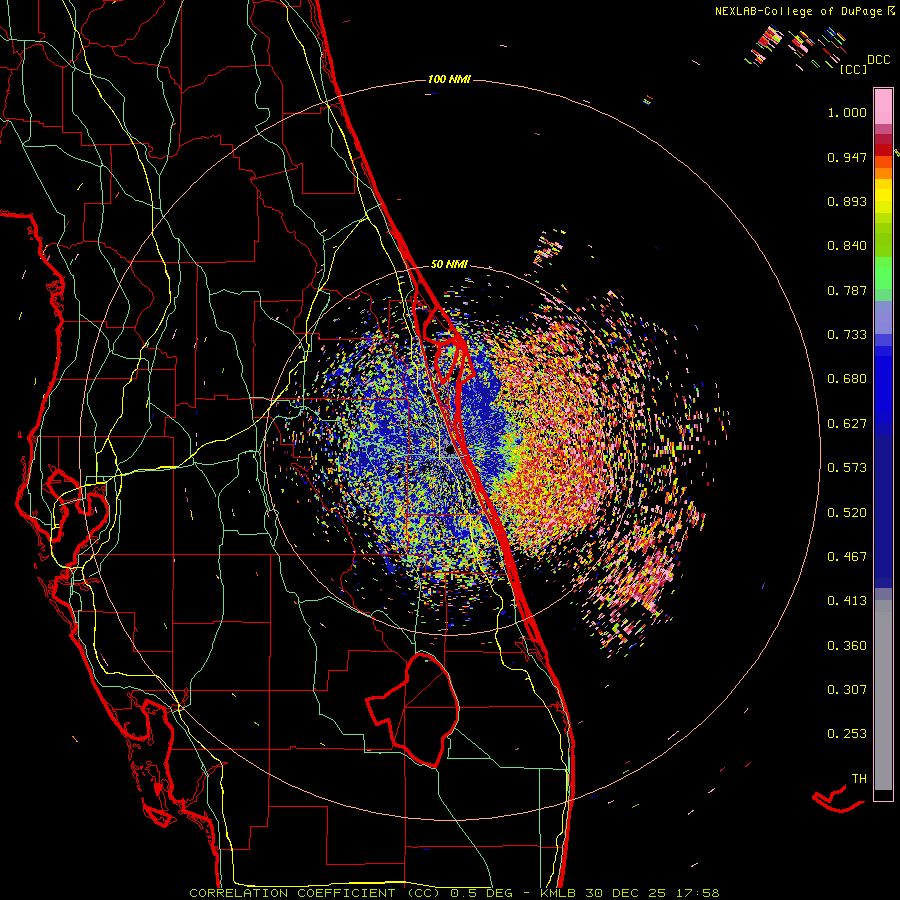Screen dimensions: 900x900
Task: Pick the light pink color bar segment at 1.000
Action: pyautogui.click(x=883, y=107)
